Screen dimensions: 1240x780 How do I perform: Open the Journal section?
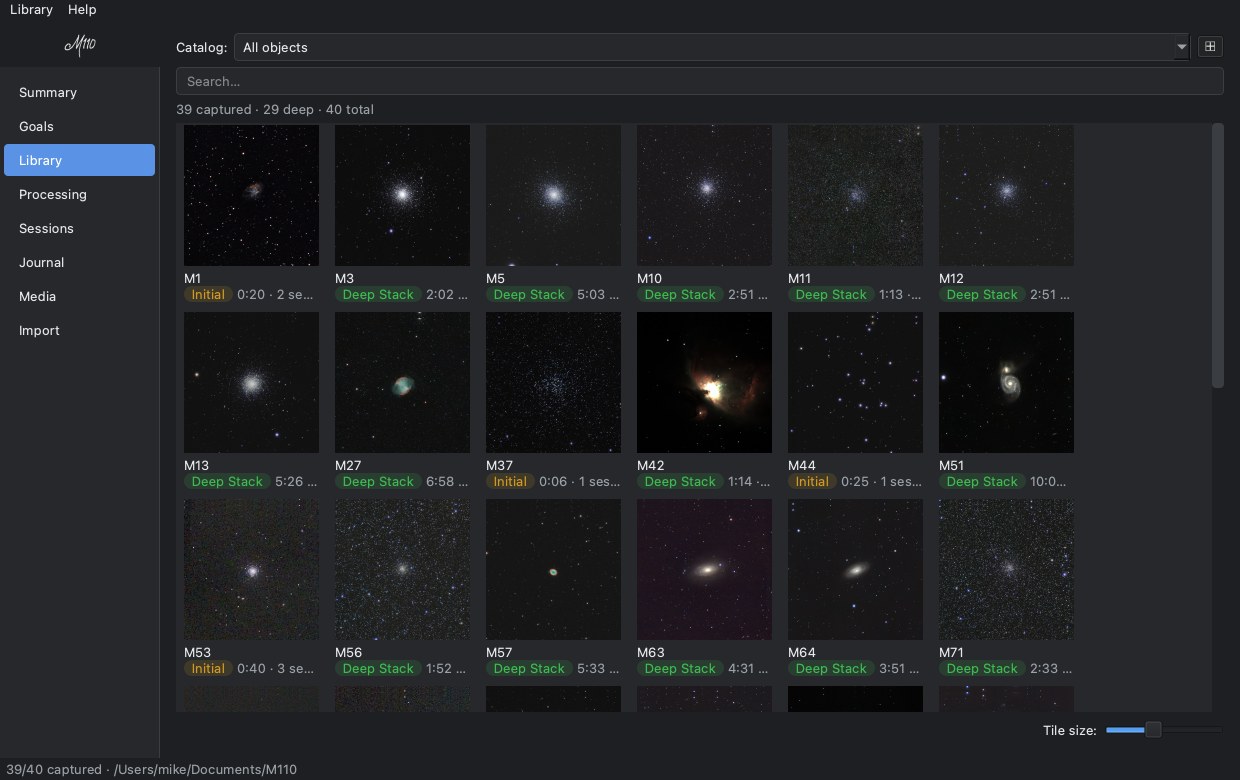click(80, 262)
